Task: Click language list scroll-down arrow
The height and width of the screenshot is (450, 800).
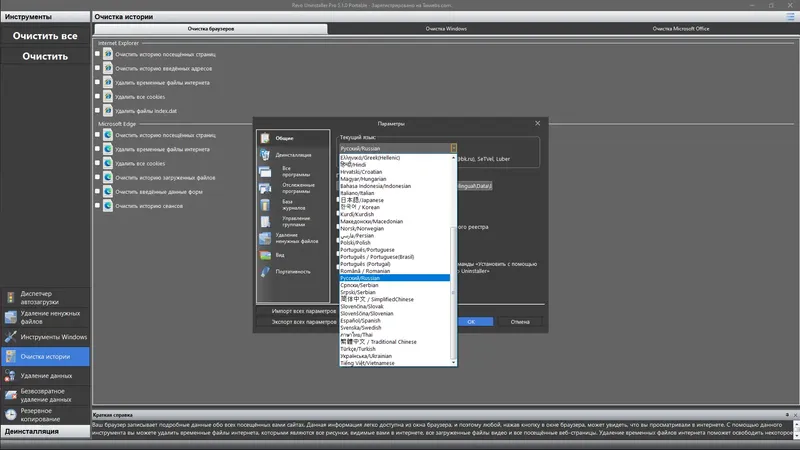Action: tap(453, 362)
